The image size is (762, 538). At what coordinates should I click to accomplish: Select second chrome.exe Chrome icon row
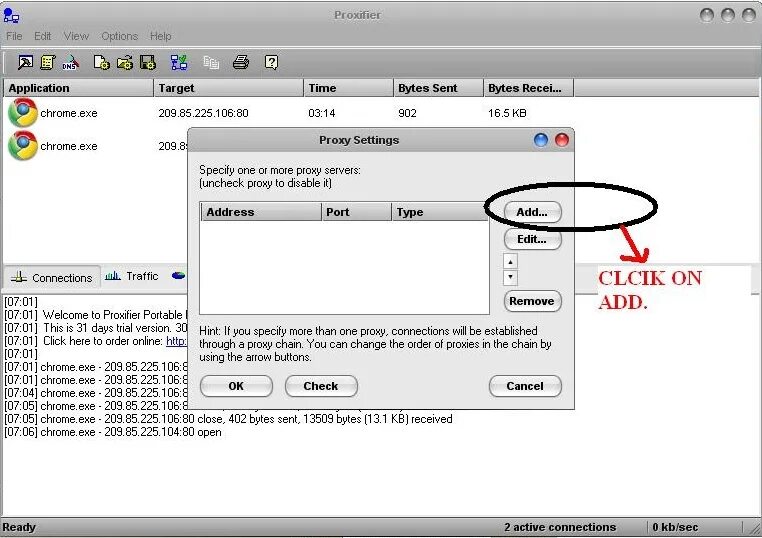click(22, 146)
